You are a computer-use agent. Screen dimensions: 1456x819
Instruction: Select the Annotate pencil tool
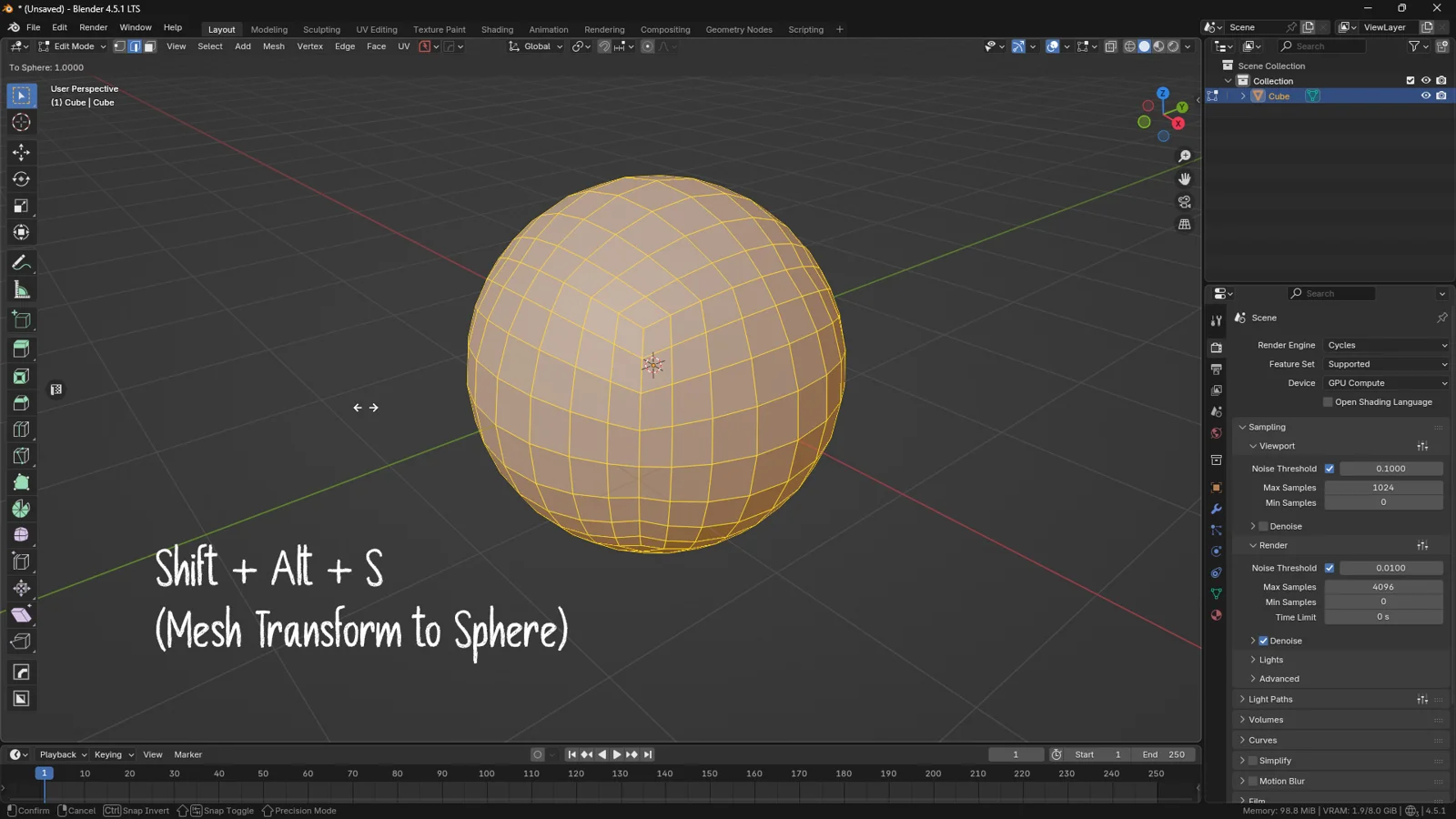tap(21, 263)
